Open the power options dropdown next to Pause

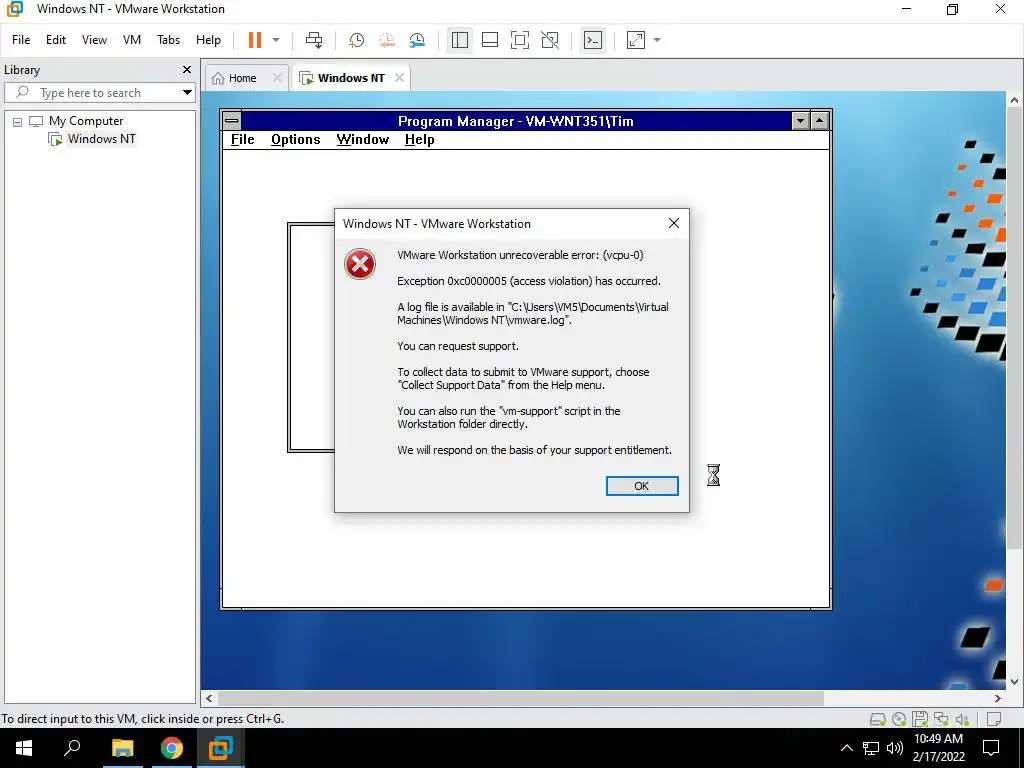pos(276,40)
